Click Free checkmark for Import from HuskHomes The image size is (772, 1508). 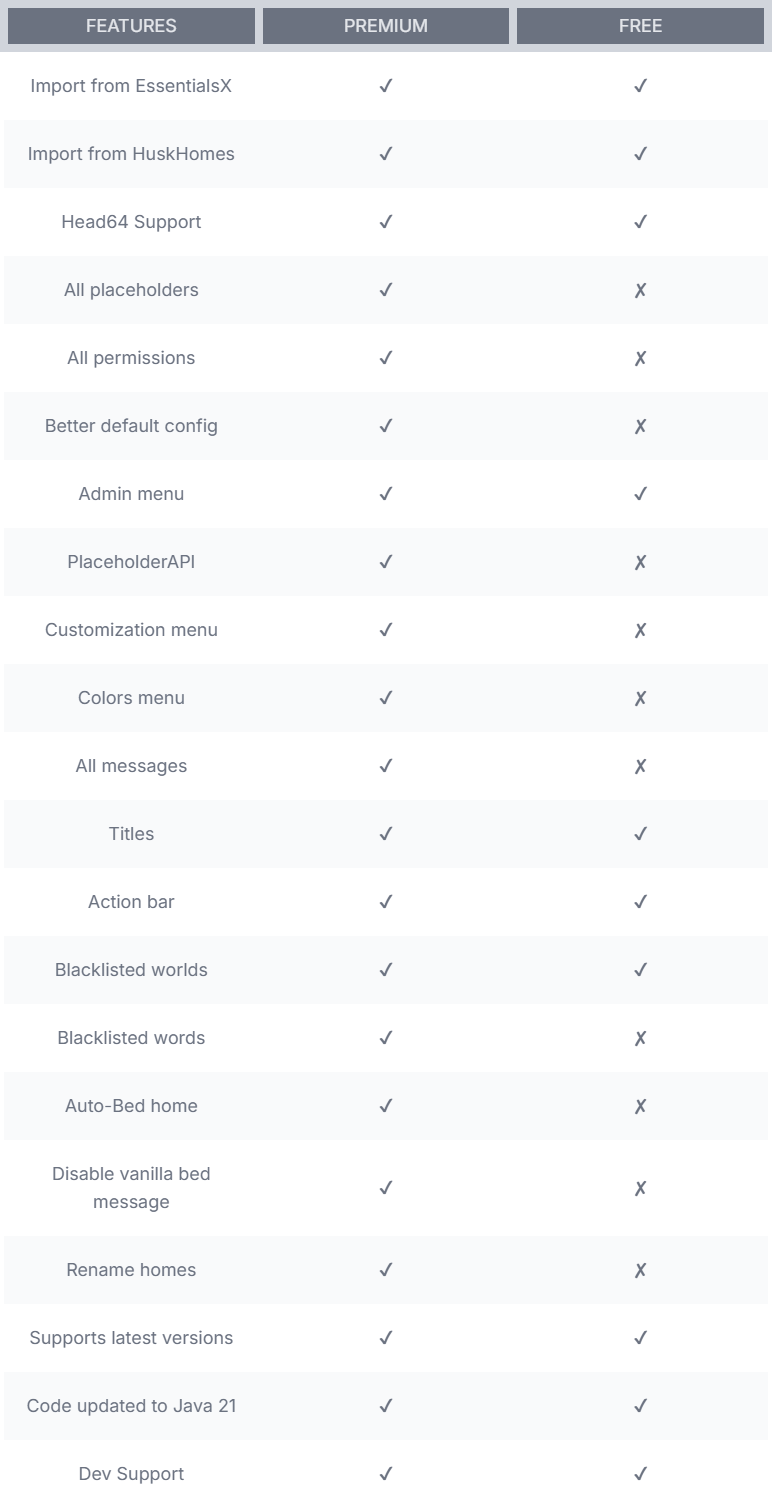pos(640,154)
